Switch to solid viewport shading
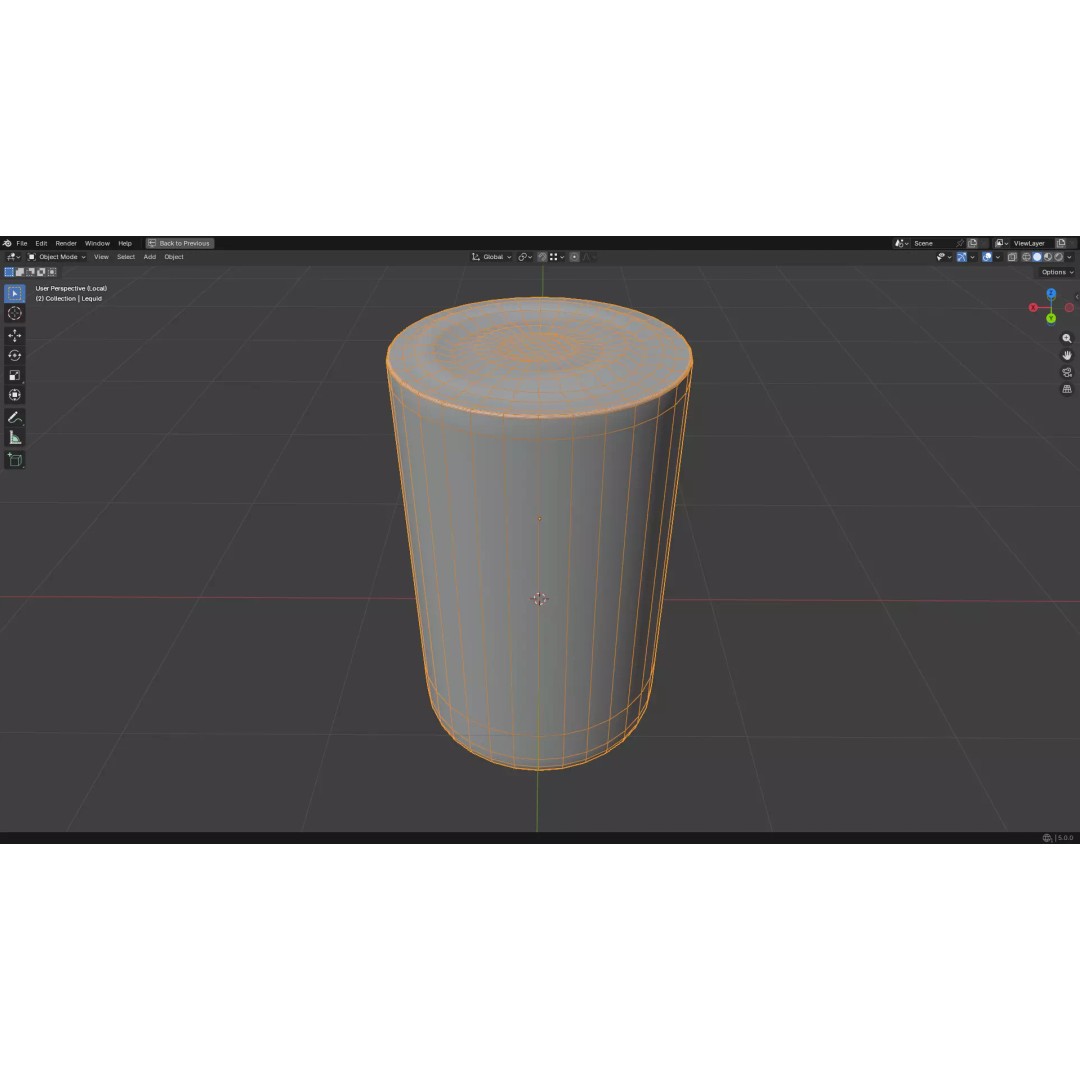 [x=1037, y=257]
